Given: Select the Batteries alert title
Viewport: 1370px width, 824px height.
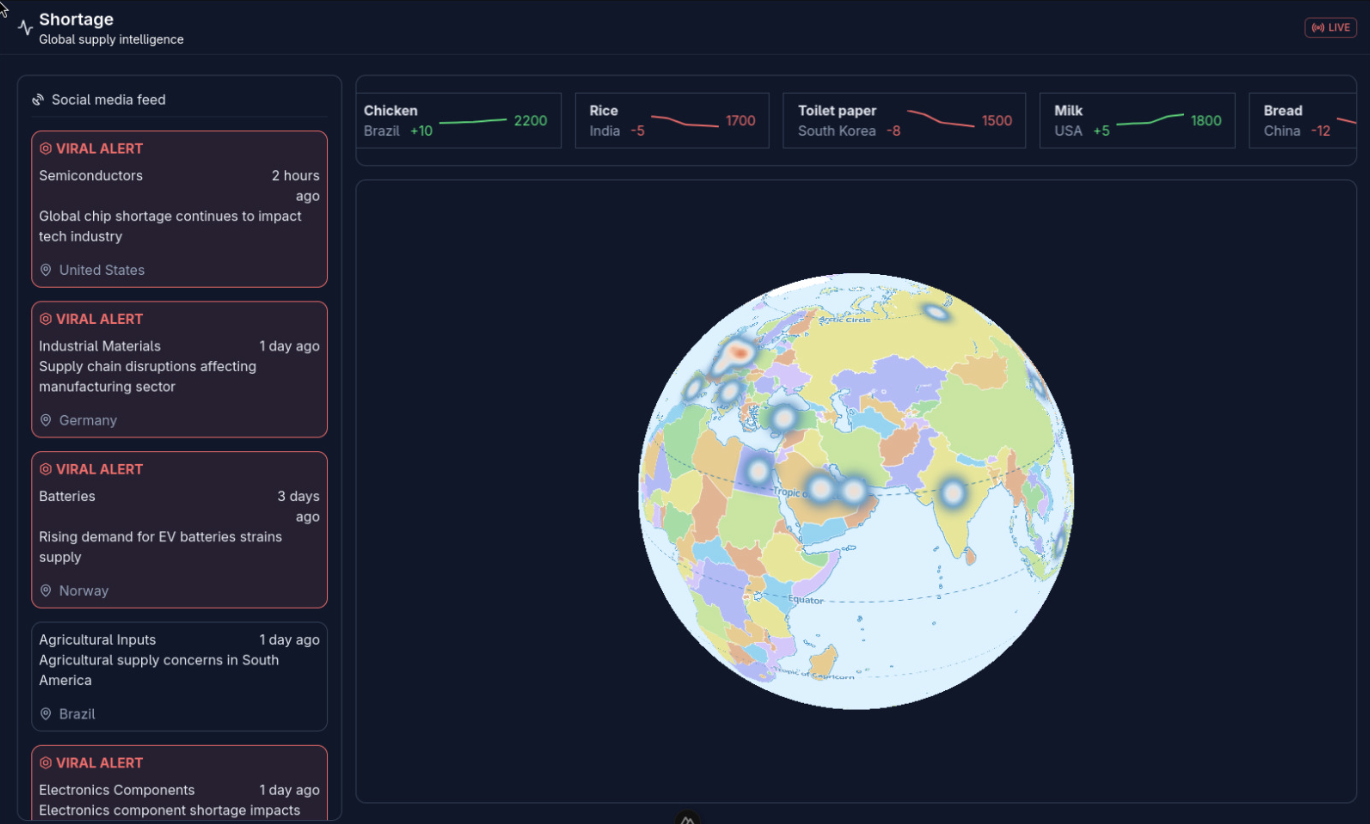Looking at the screenshot, I should [67, 496].
